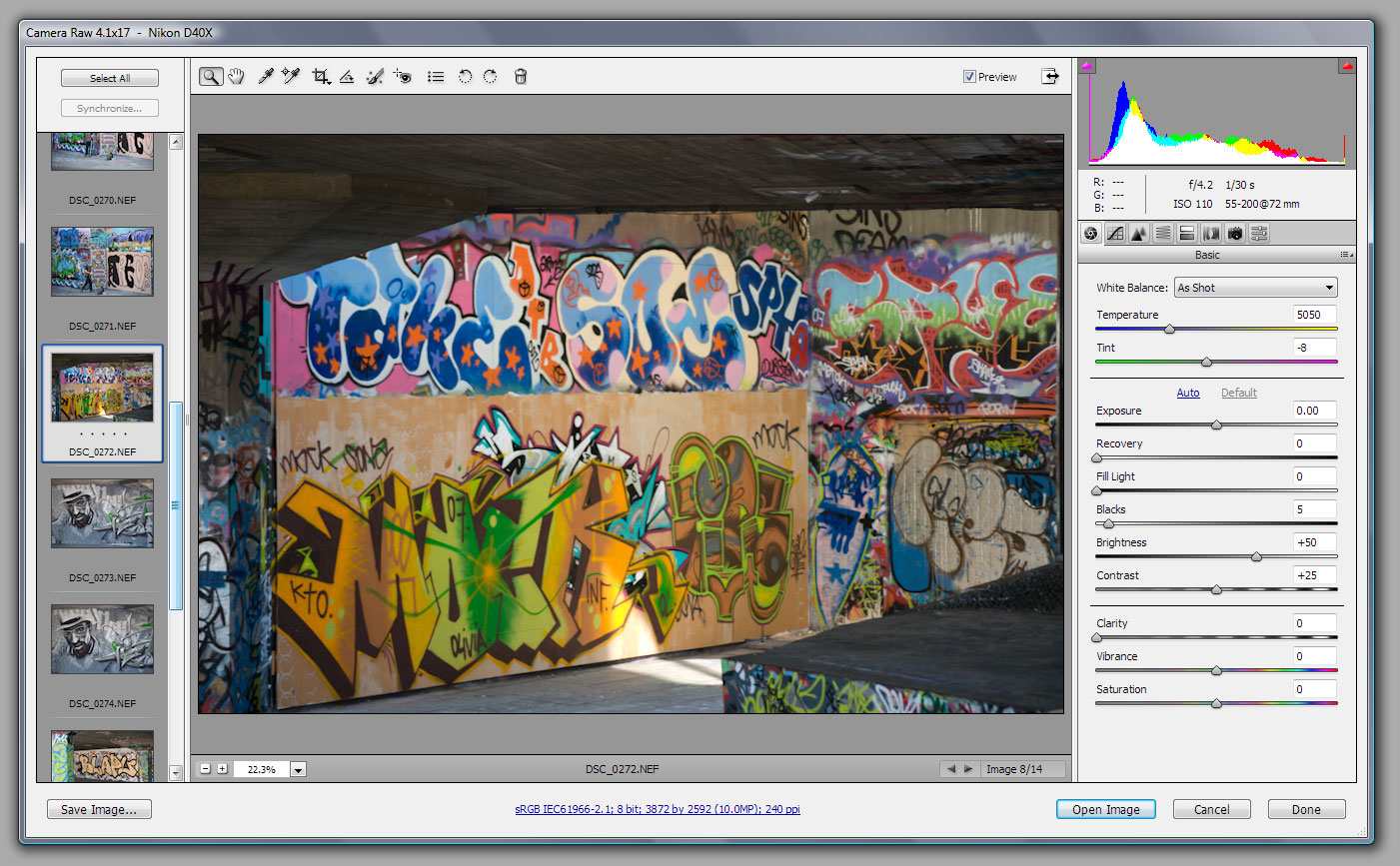Open the Lens Corrections panel
The height and width of the screenshot is (866, 1400).
[1210, 233]
